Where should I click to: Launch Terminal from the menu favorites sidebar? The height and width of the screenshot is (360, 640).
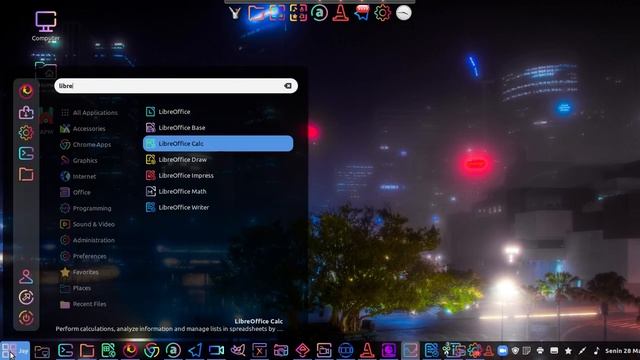tap(26, 153)
